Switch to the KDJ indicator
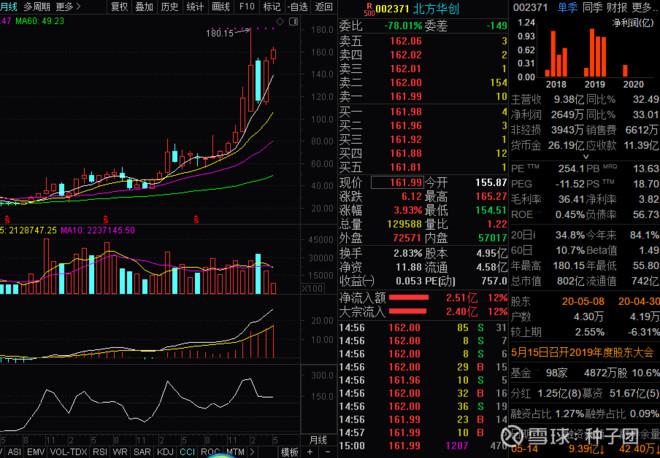 click(x=165, y=452)
